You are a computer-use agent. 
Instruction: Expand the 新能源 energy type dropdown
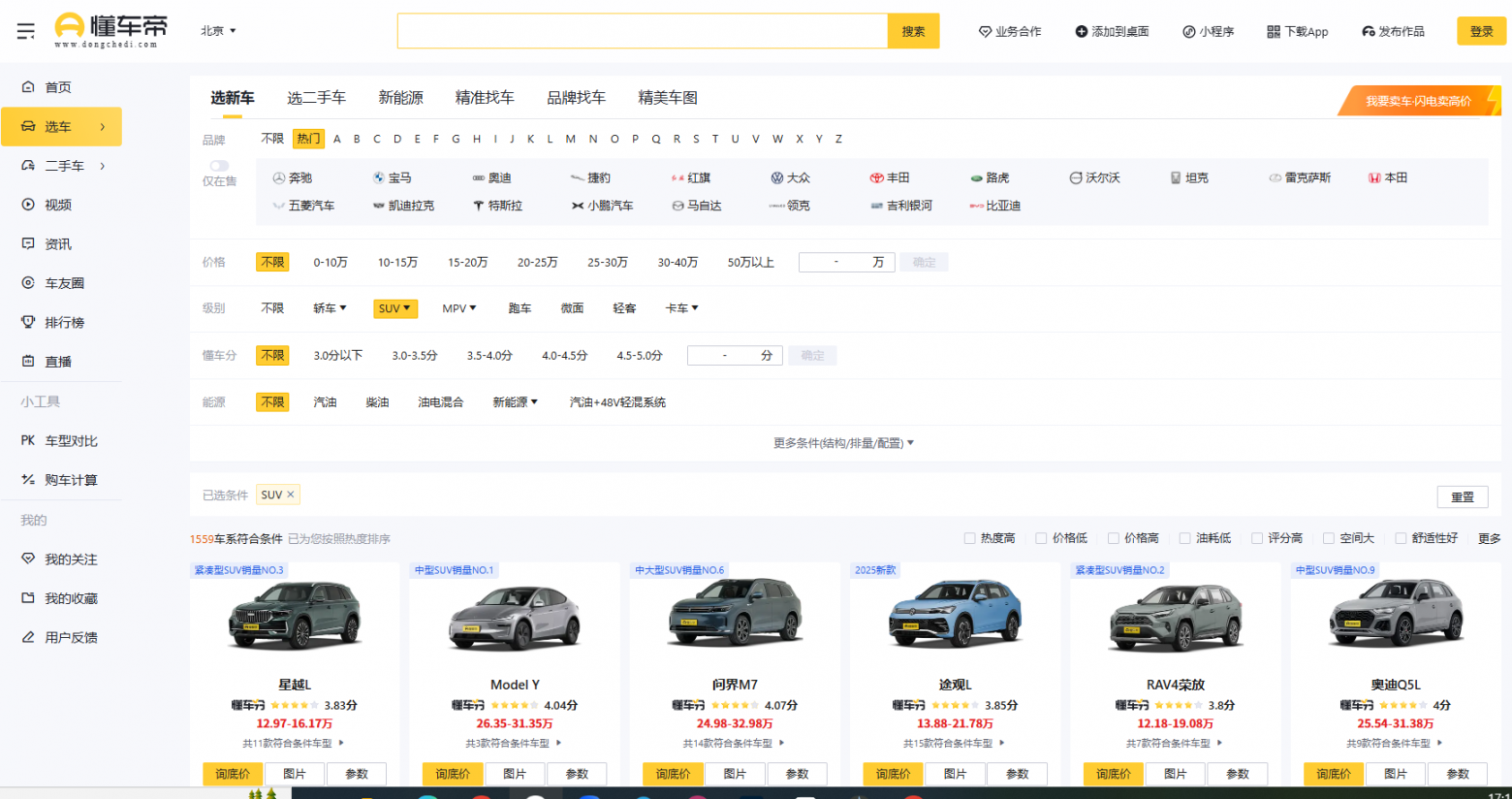515,402
